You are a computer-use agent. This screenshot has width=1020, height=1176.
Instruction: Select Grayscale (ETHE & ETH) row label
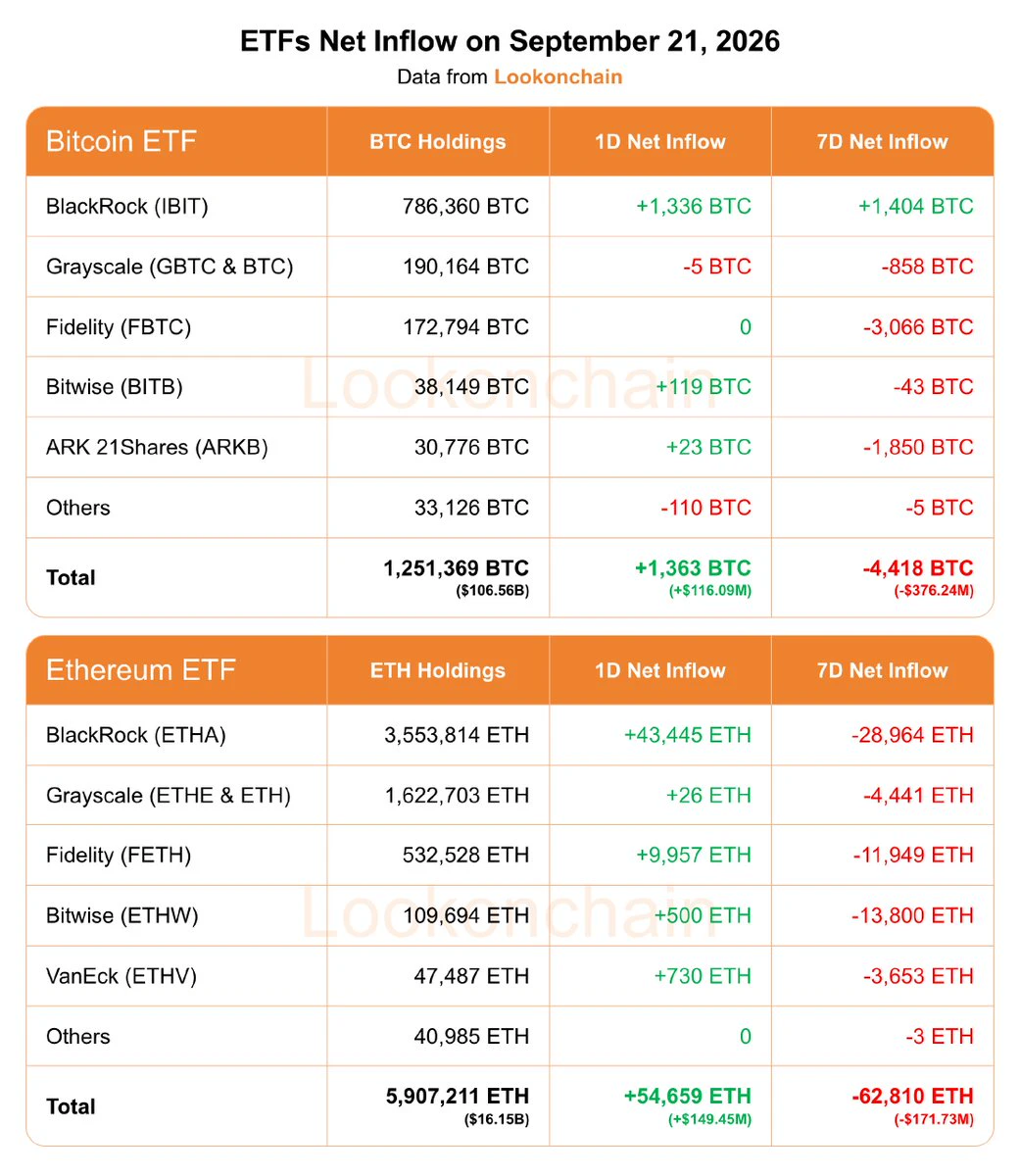point(169,796)
